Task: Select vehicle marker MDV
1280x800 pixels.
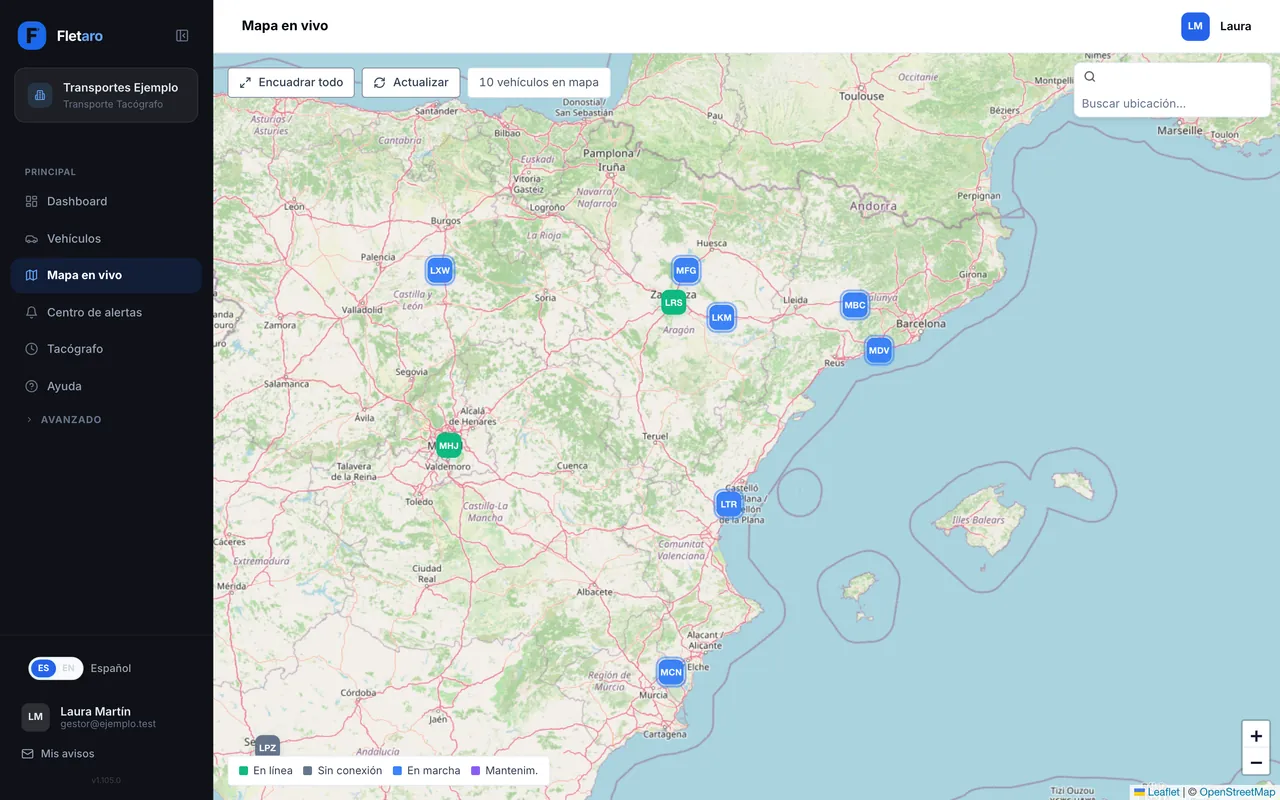Action: point(879,350)
